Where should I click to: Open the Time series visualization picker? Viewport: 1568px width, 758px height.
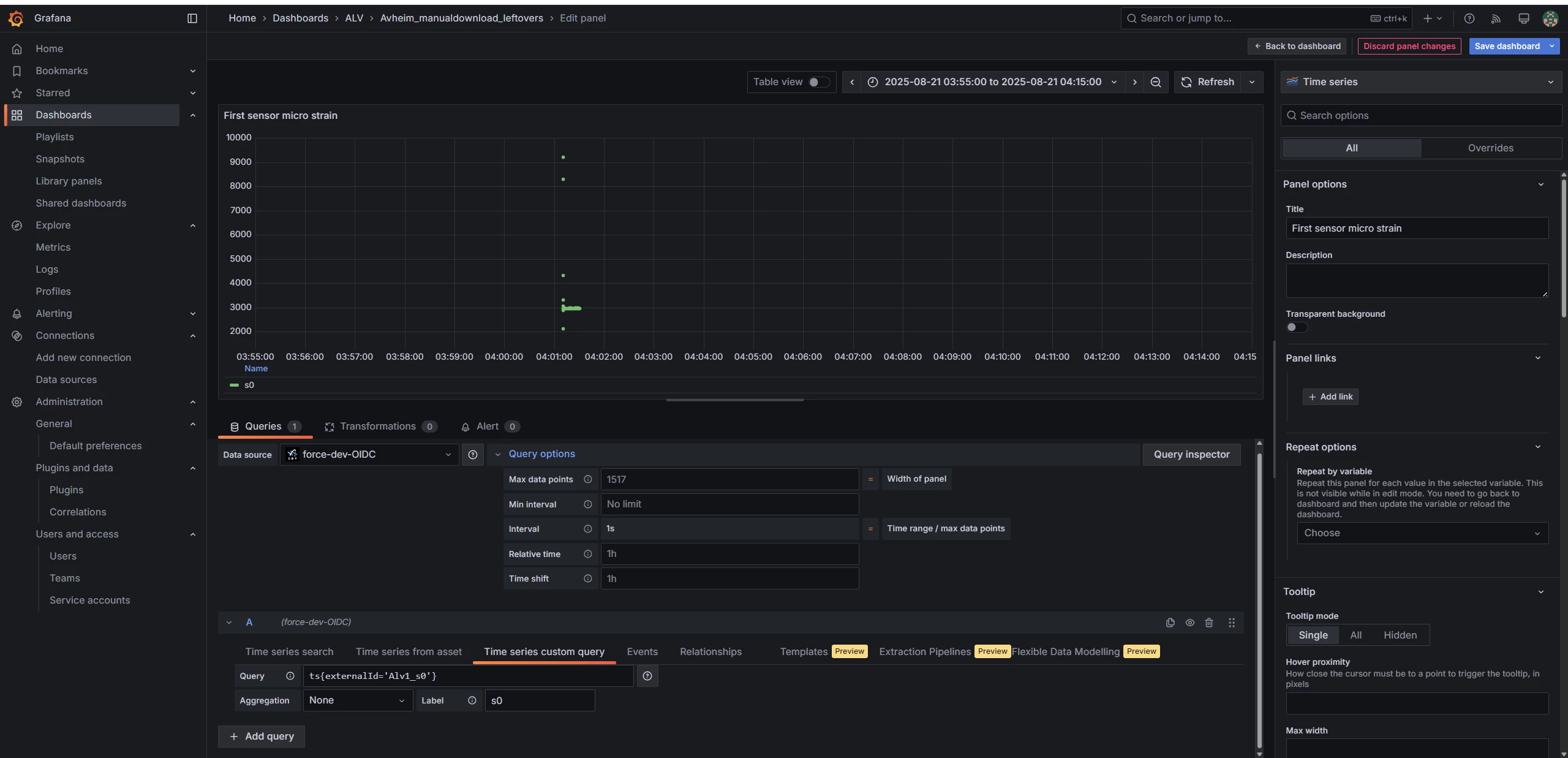[x=1420, y=82]
